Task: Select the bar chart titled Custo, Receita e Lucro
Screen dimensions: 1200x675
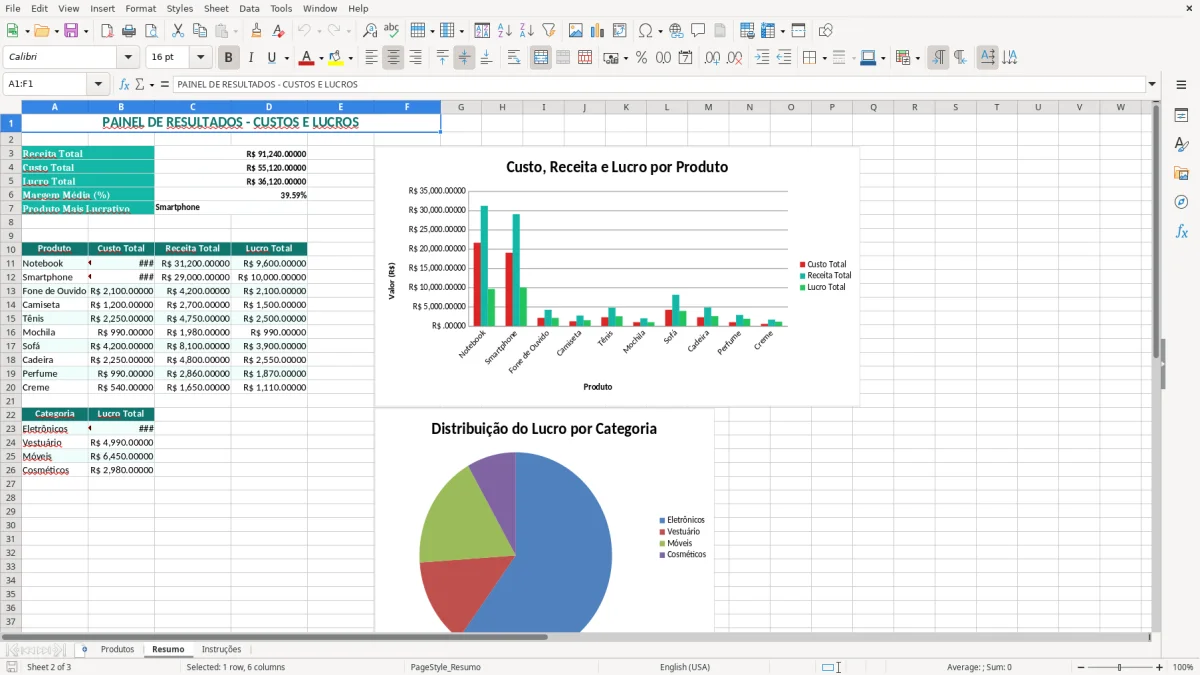Action: pyautogui.click(x=617, y=276)
